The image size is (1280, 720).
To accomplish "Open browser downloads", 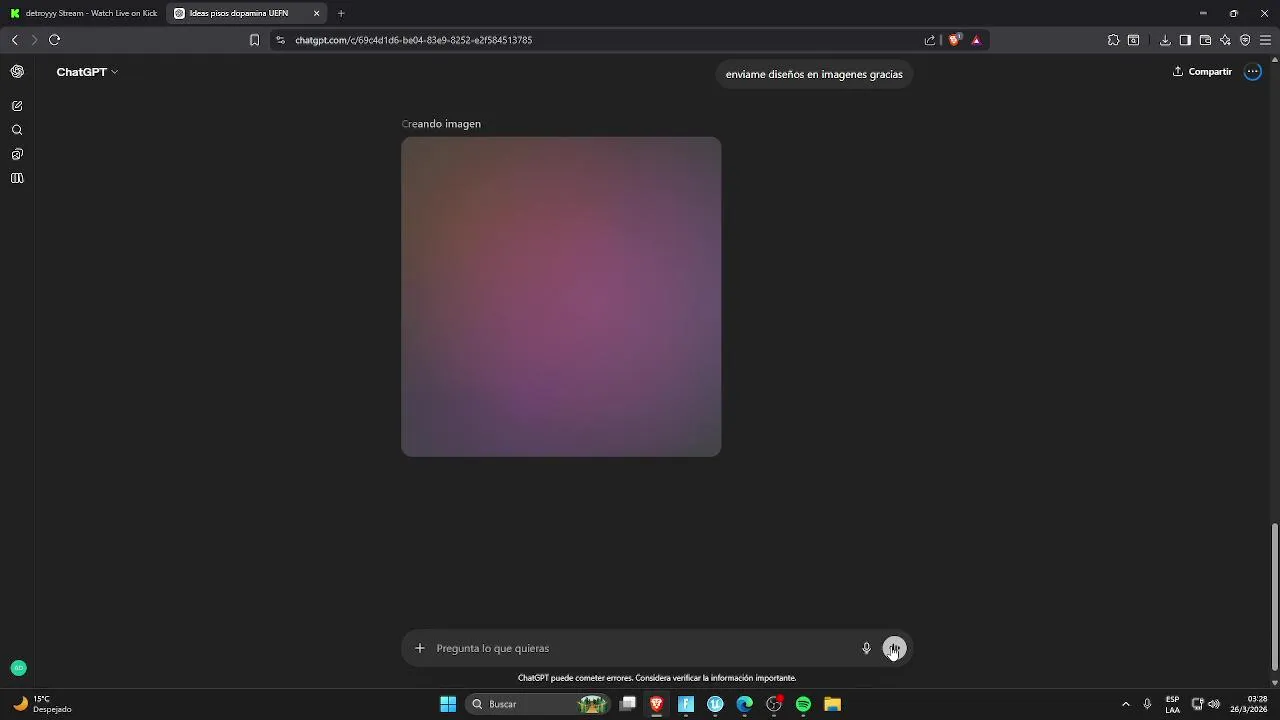I will [1165, 40].
